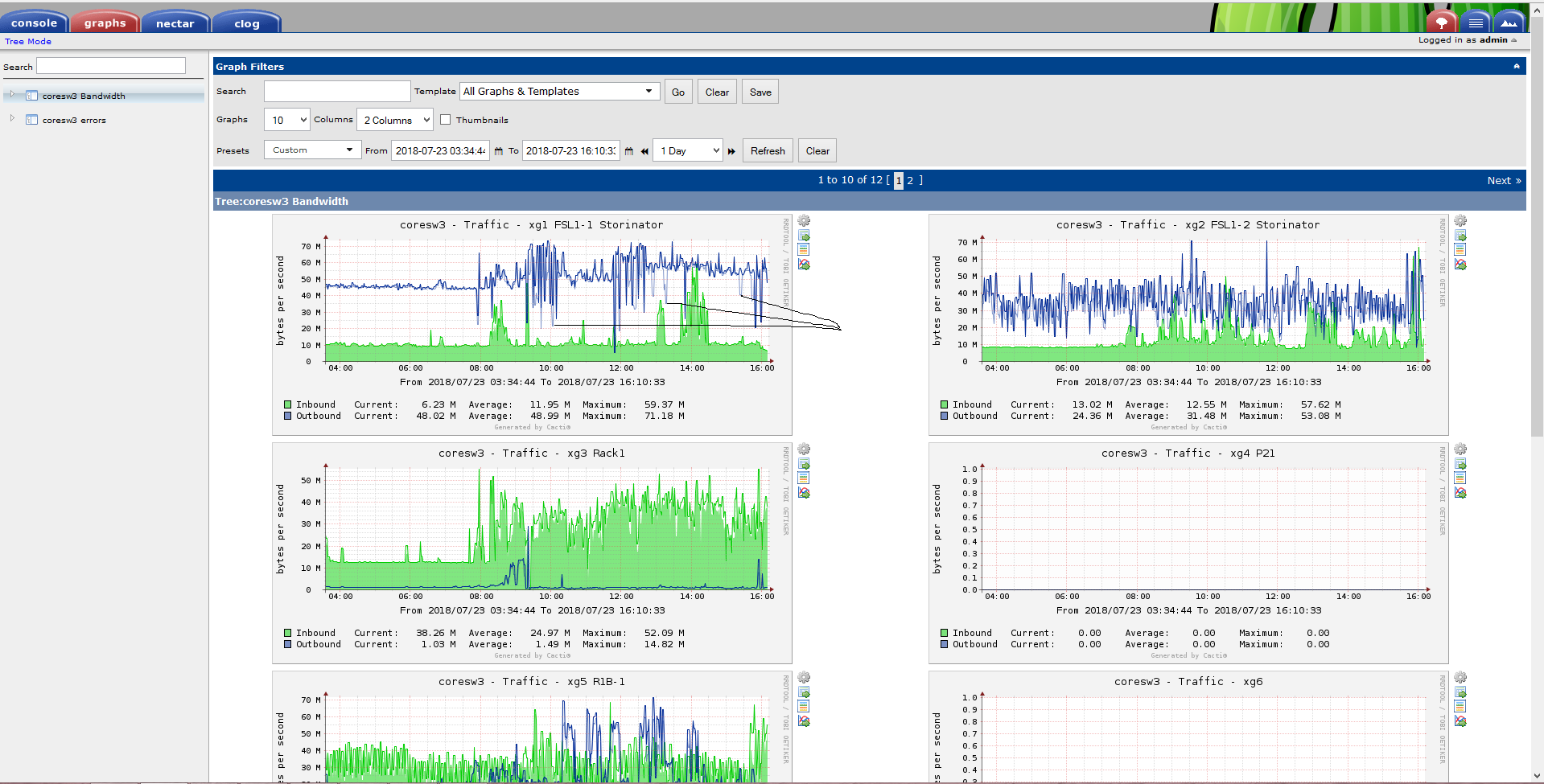Image resolution: width=1544 pixels, height=784 pixels.
Task: Open the To date calendar picker
Action: click(x=629, y=151)
